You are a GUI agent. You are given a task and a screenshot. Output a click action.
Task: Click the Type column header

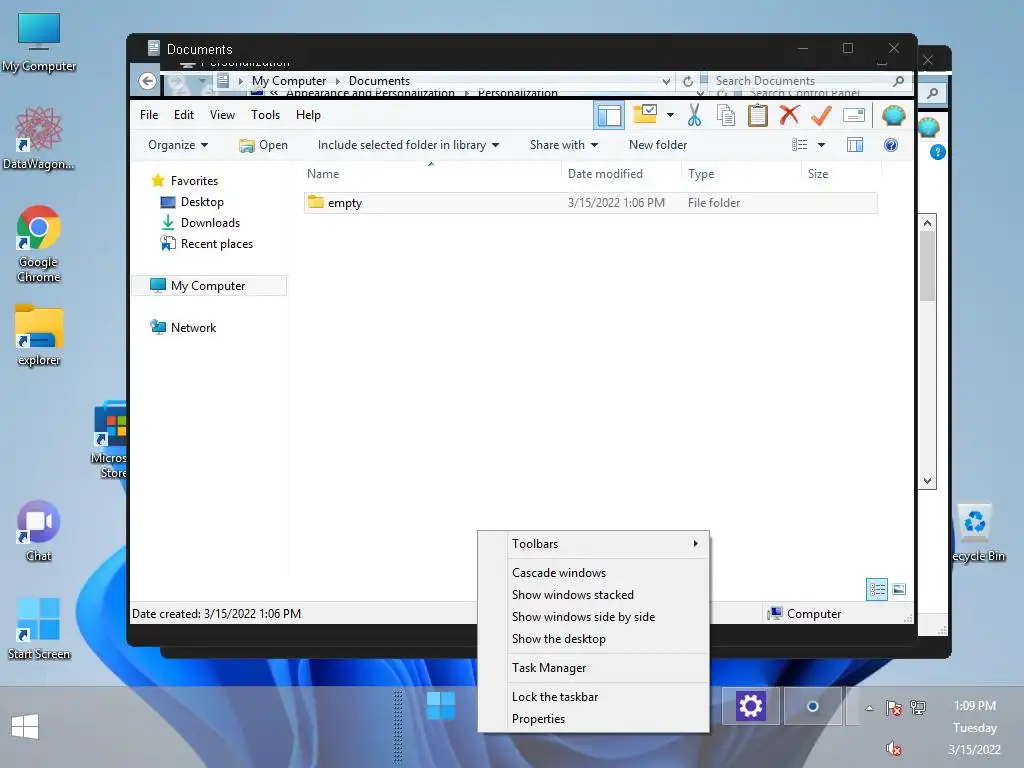coord(741,174)
